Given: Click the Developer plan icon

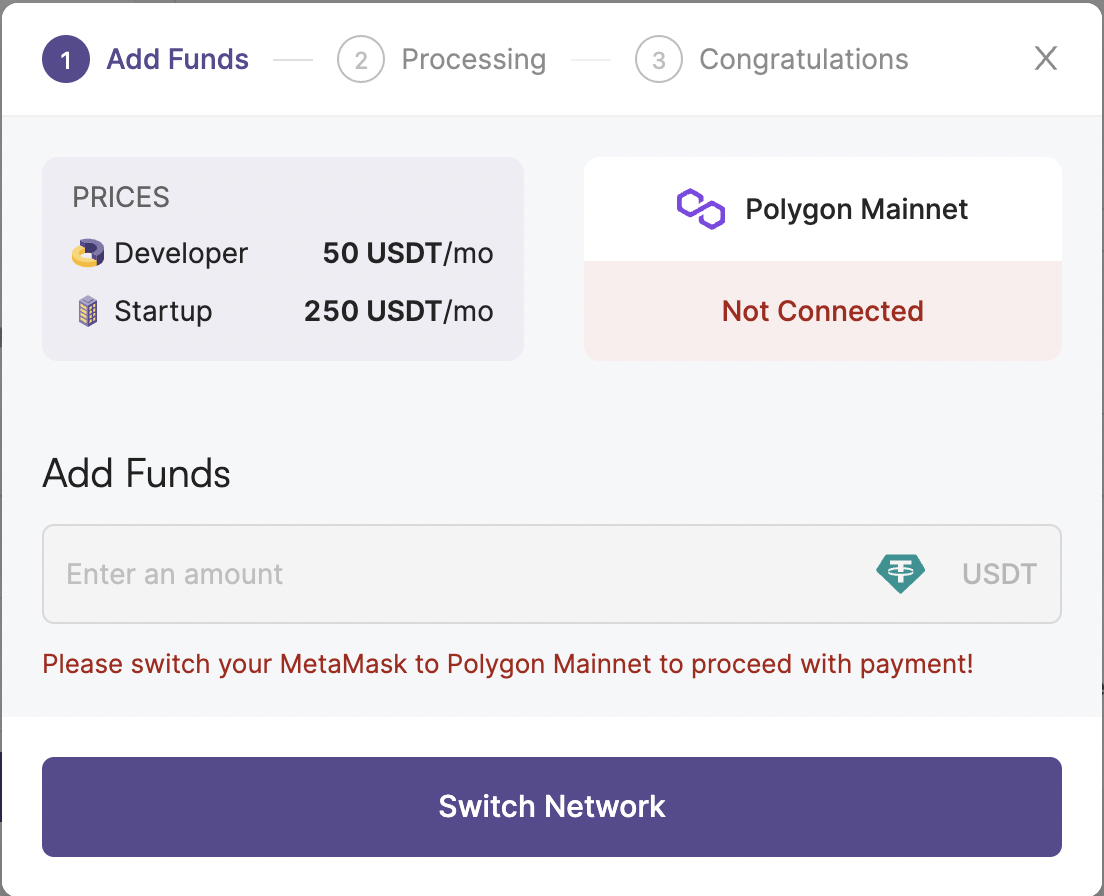Looking at the screenshot, I should (88, 253).
